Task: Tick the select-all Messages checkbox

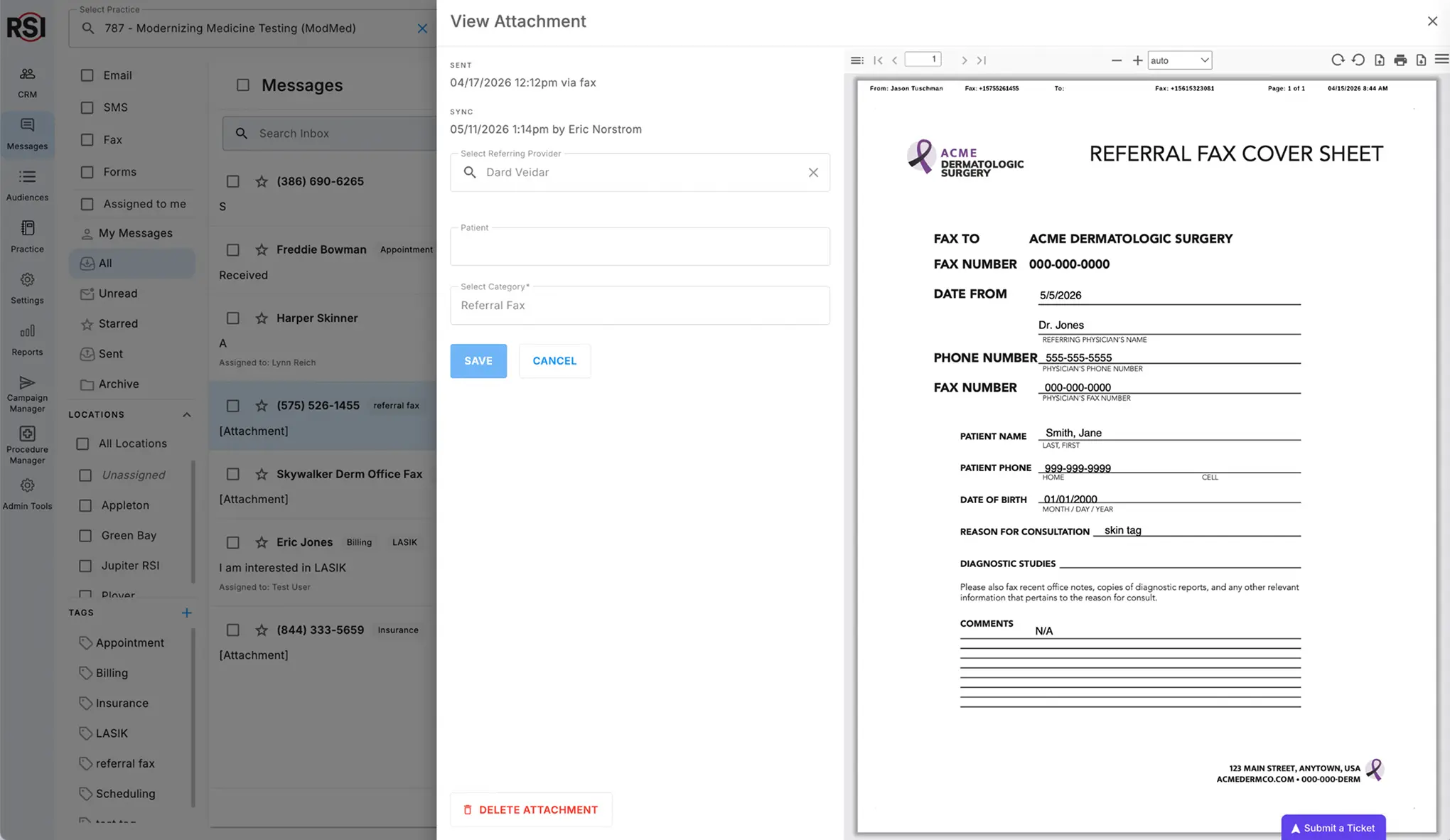Action: click(243, 85)
